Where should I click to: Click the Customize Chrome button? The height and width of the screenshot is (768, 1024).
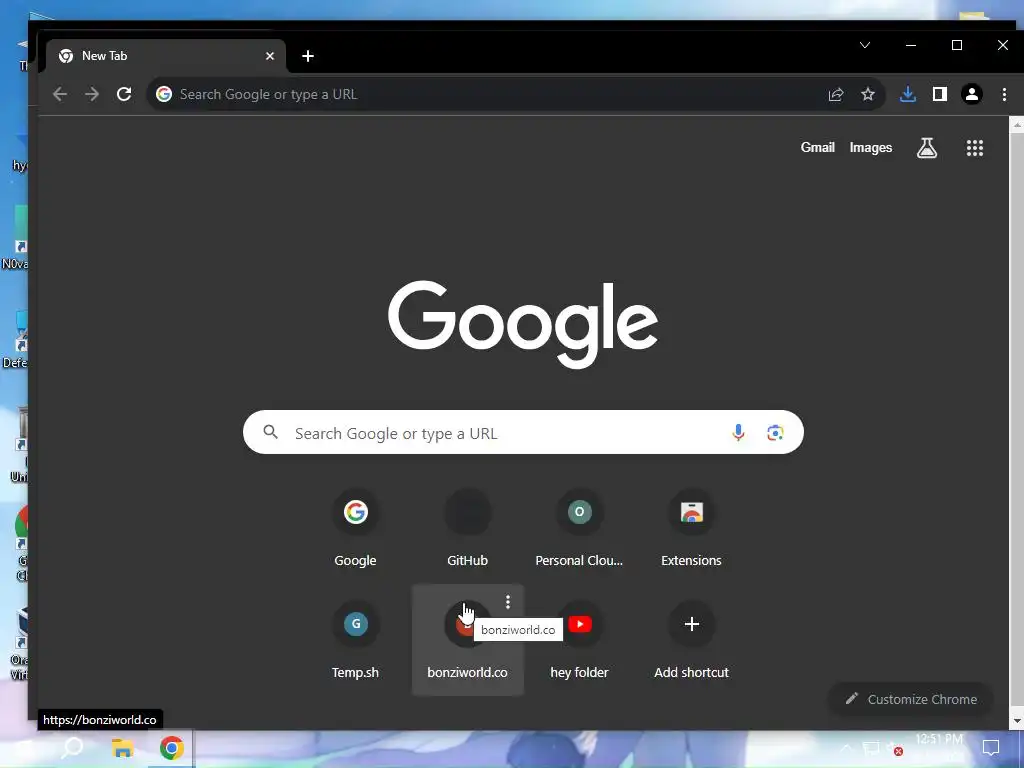(x=910, y=699)
